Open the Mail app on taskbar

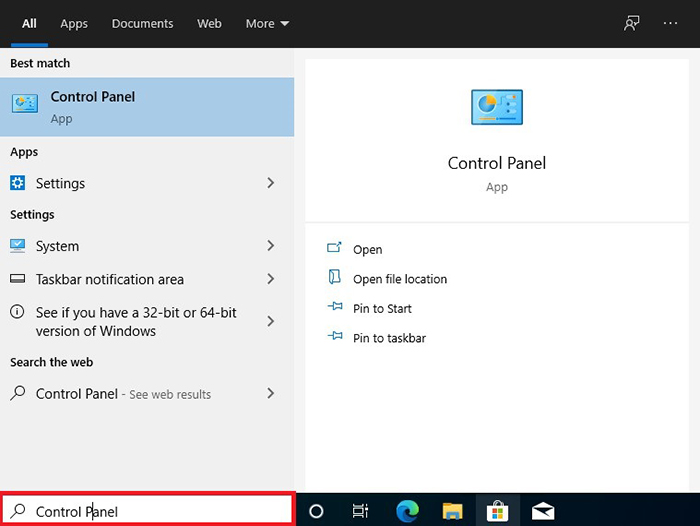[x=543, y=511]
